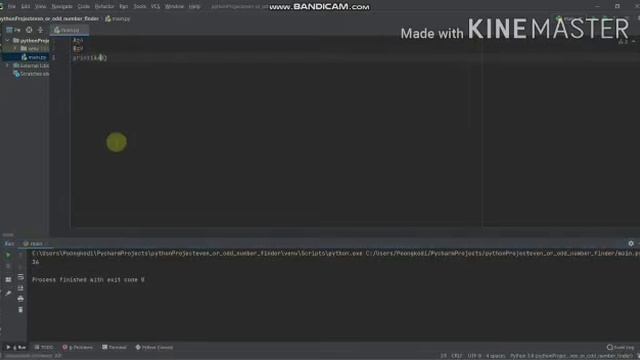Click the CRLF line separator in status bar
The image size is (640, 360).
tap(457, 356)
